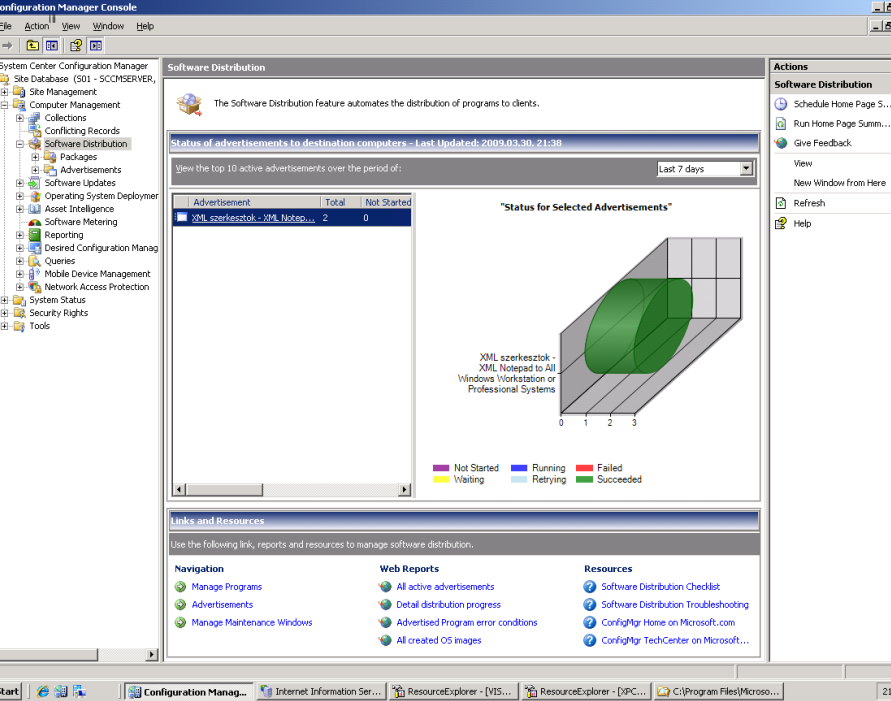Click the Start button
Viewport: 891px width, 701px height.
[x=10, y=691]
